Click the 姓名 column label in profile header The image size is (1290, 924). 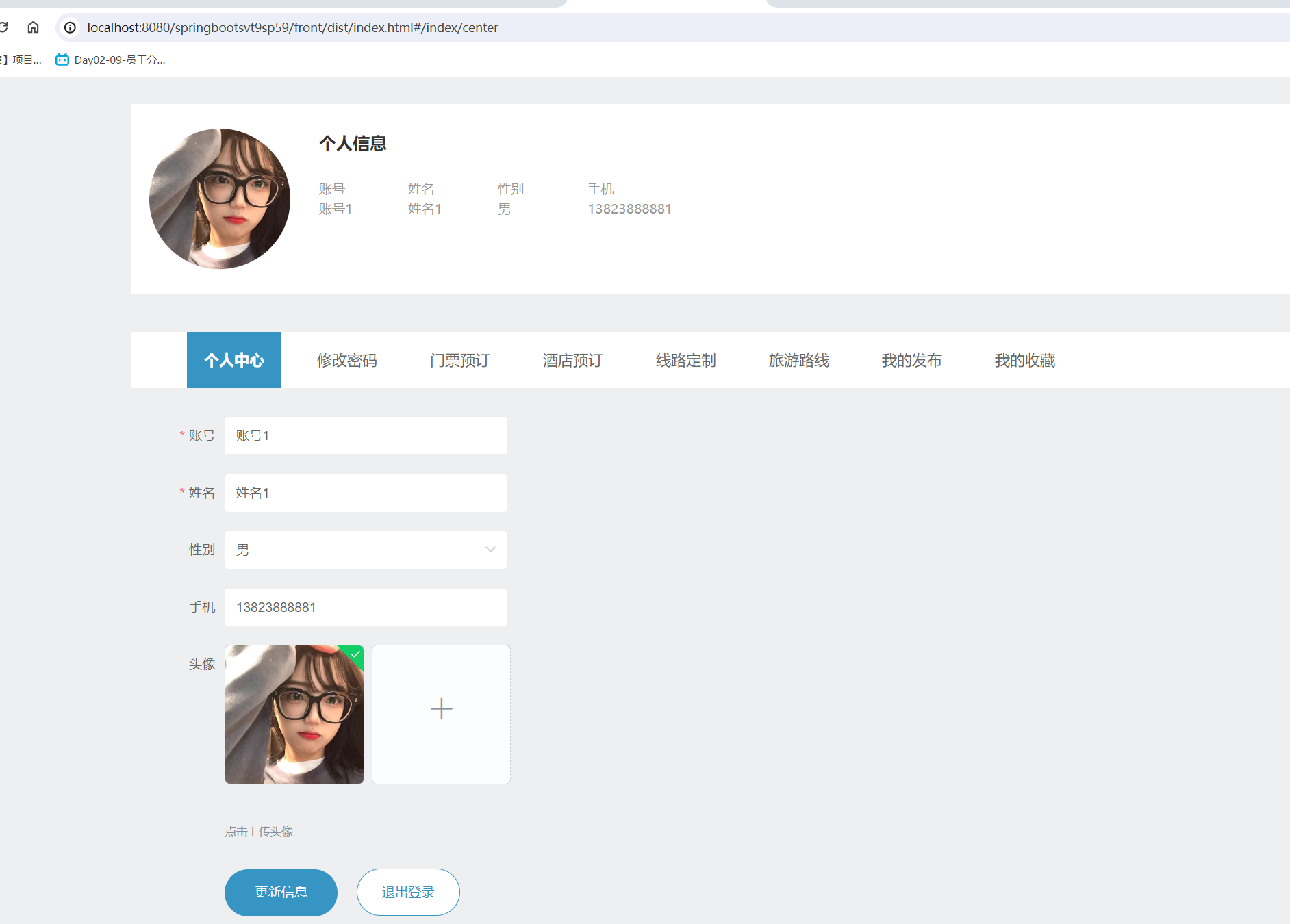point(421,189)
